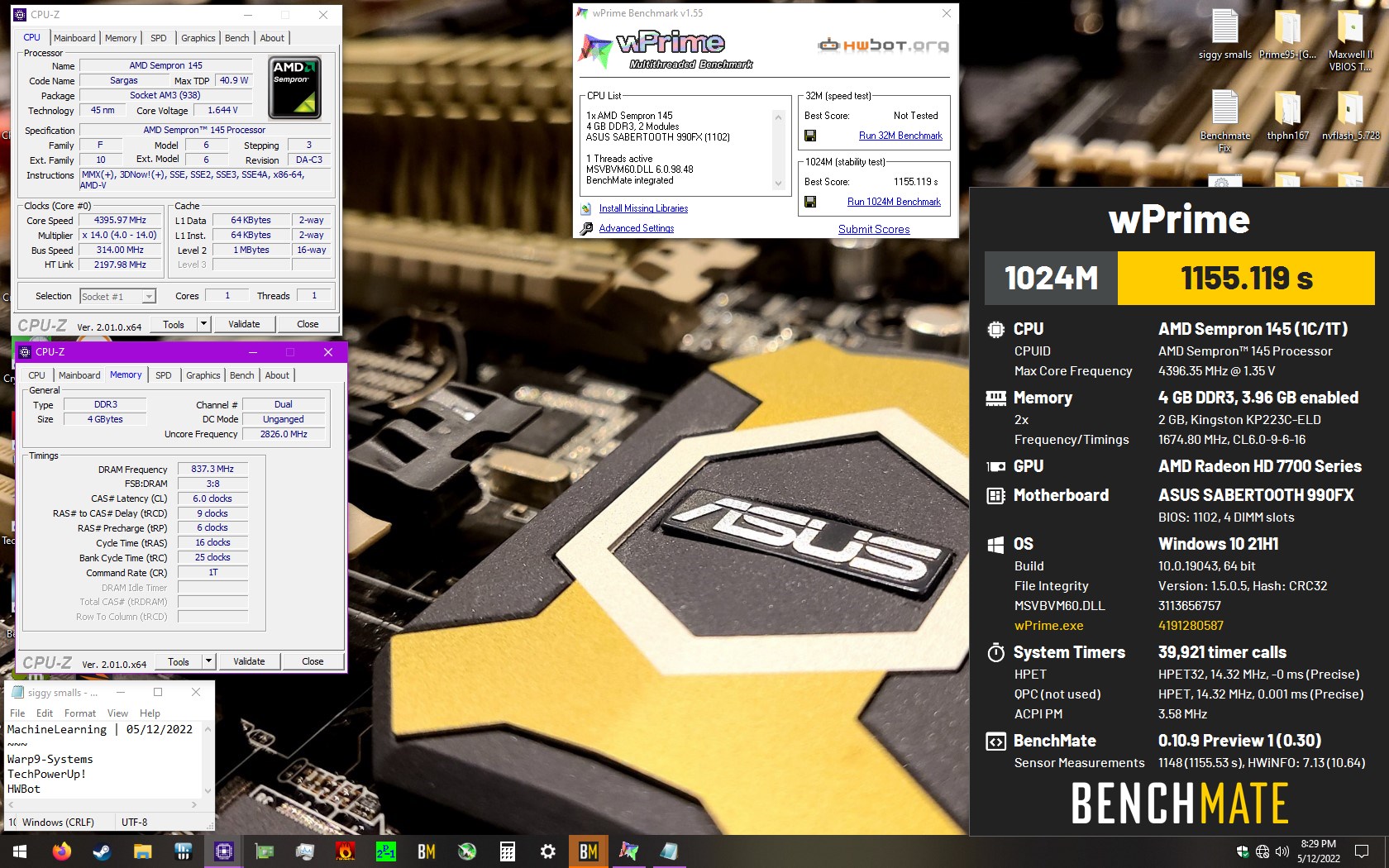Click Validate in purple CPU-Z window
This screenshot has width=1389, height=868.
tap(249, 661)
